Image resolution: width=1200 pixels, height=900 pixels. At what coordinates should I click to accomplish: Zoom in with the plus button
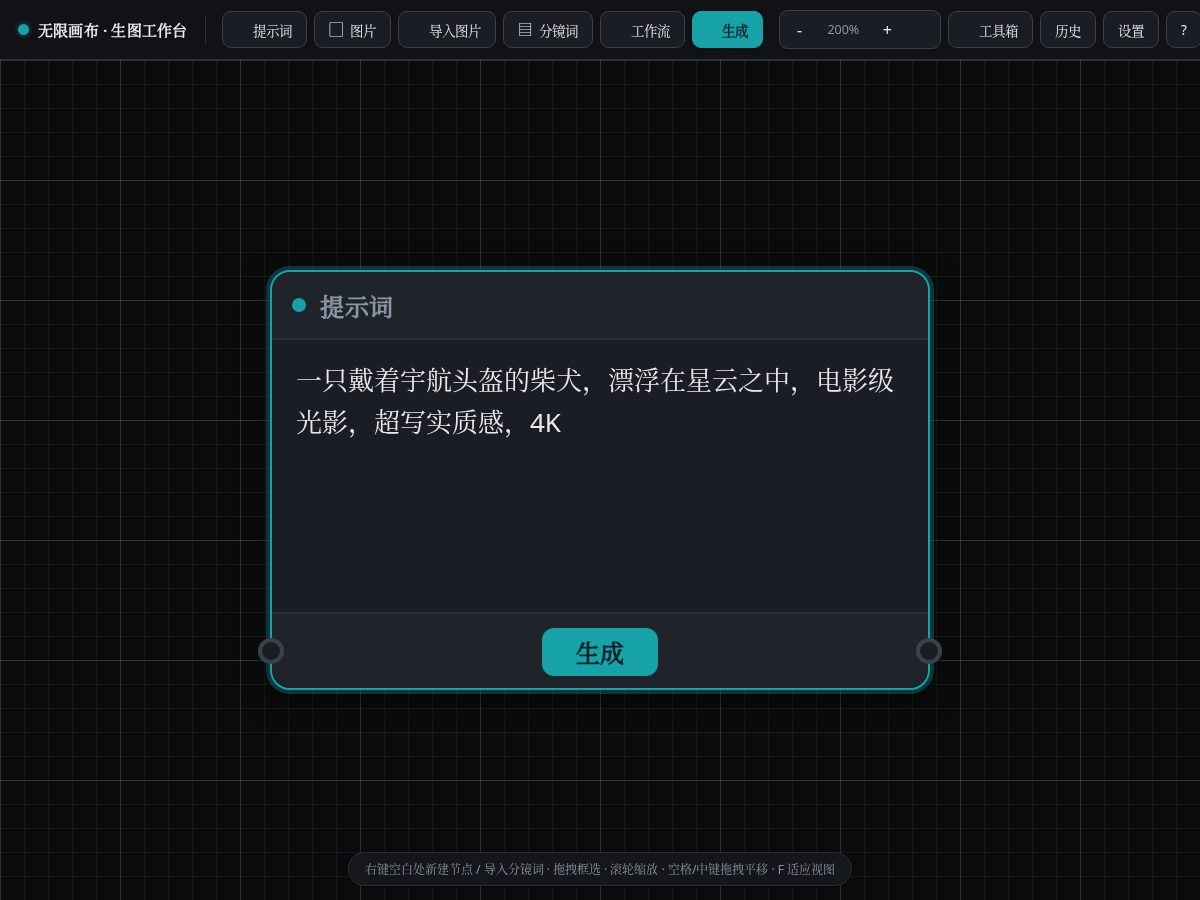click(887, 30)
